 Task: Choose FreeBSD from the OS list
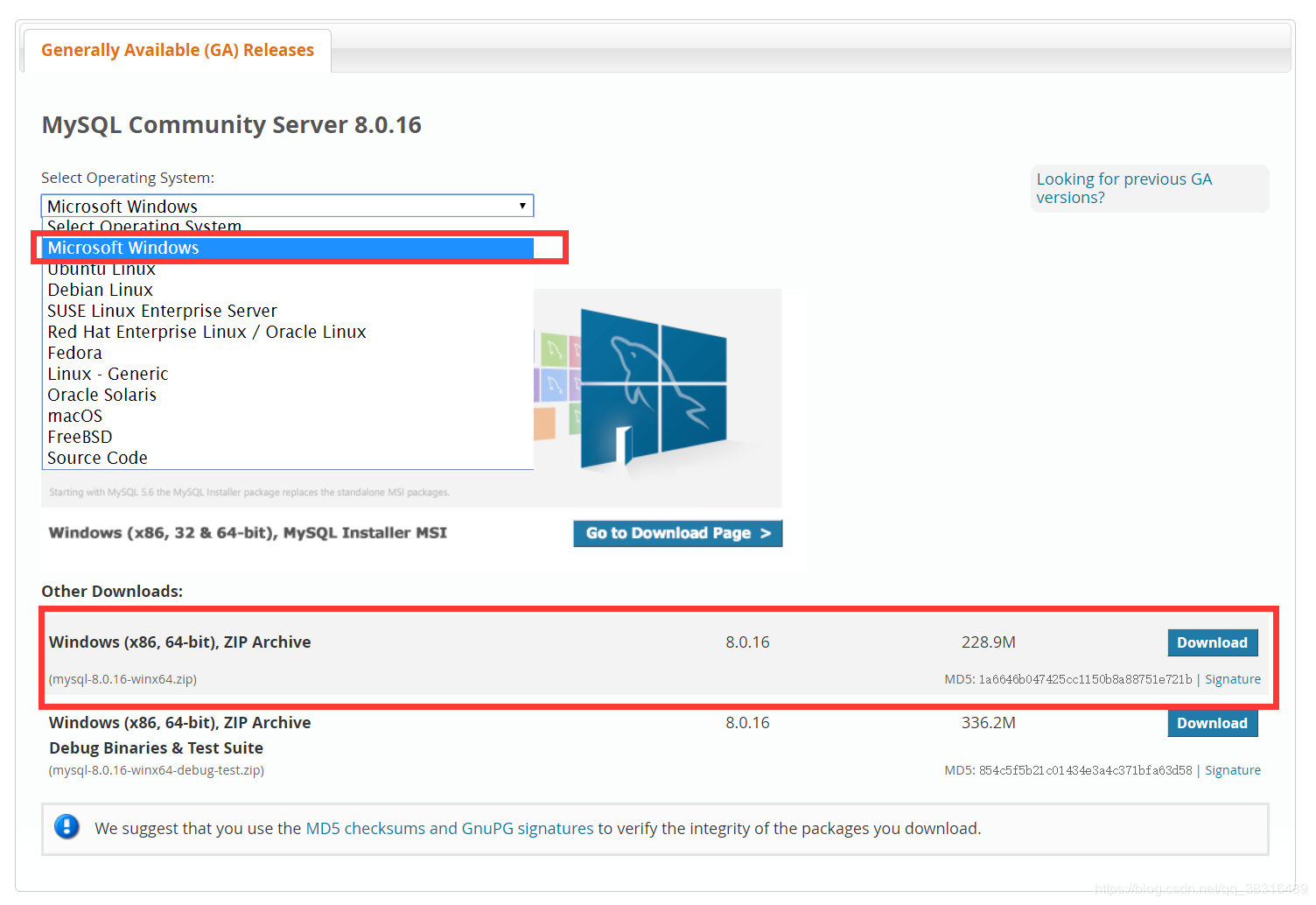pyautogui.click(x=288, y=437)
